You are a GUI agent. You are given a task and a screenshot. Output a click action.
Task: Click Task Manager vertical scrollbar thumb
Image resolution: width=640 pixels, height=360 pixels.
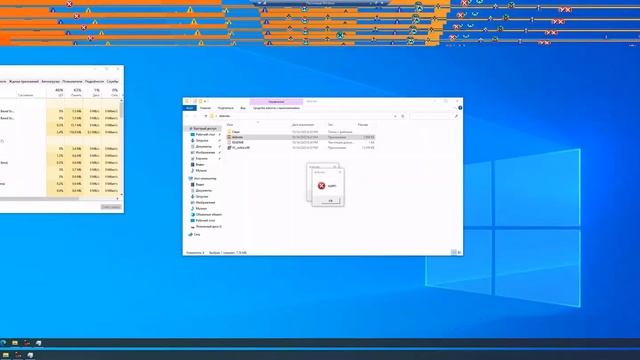[x=121, y=110]
